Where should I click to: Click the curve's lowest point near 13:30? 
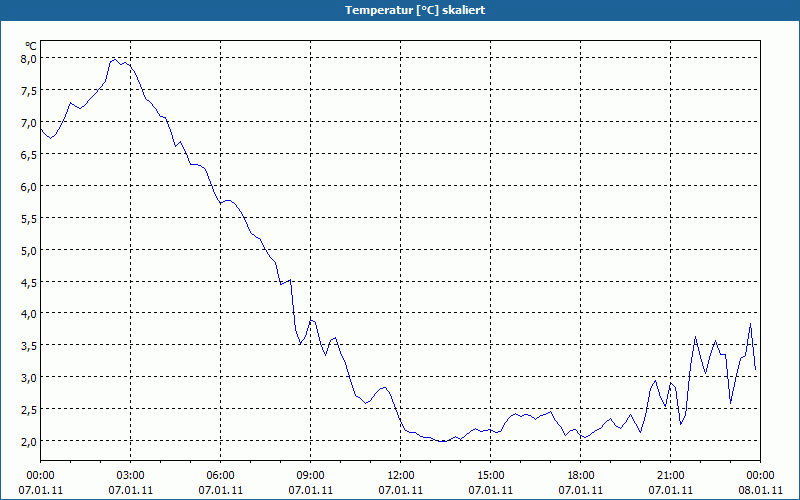(x=443, y=441)
